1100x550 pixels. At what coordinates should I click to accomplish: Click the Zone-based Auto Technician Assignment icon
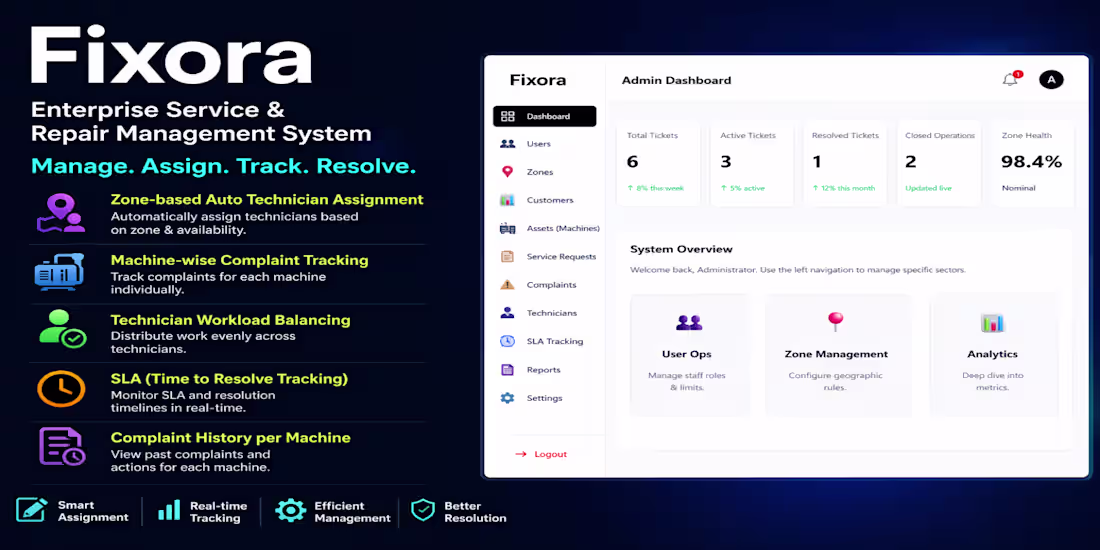click(x=60, y=213)
